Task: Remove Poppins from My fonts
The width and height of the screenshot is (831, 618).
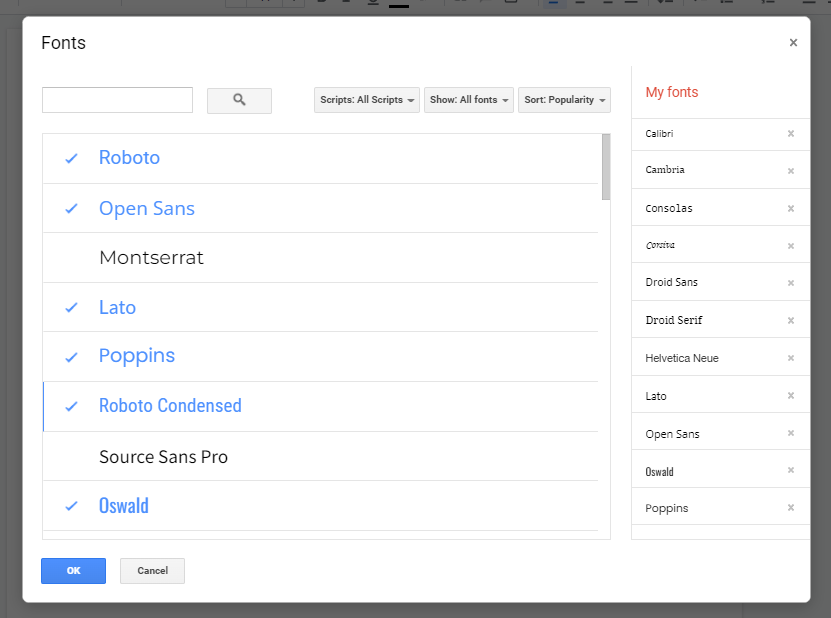Action: click(790, 508)
